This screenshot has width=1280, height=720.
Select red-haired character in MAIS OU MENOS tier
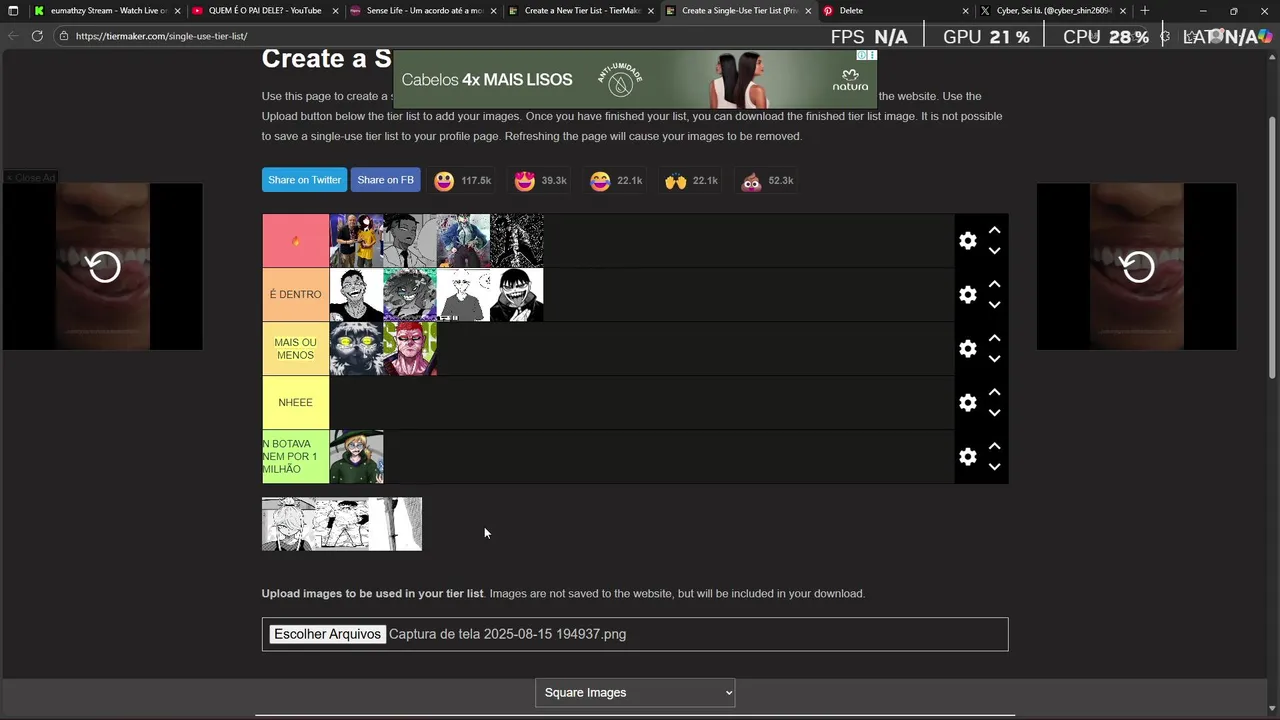(410, 349)
